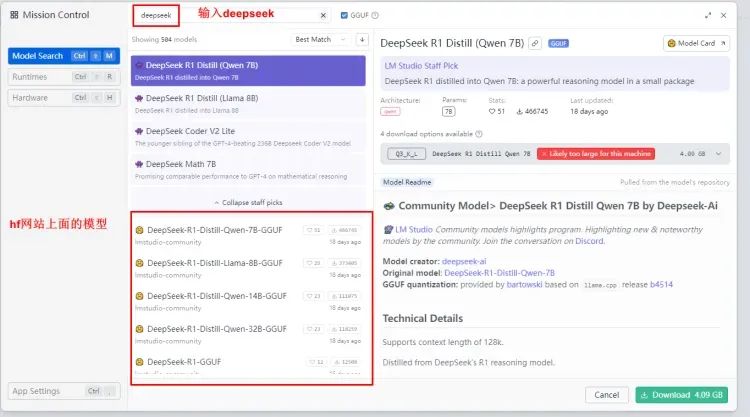Open the Discord link
The height and width of the screenshot is (417, 750).
coord(589,241)
